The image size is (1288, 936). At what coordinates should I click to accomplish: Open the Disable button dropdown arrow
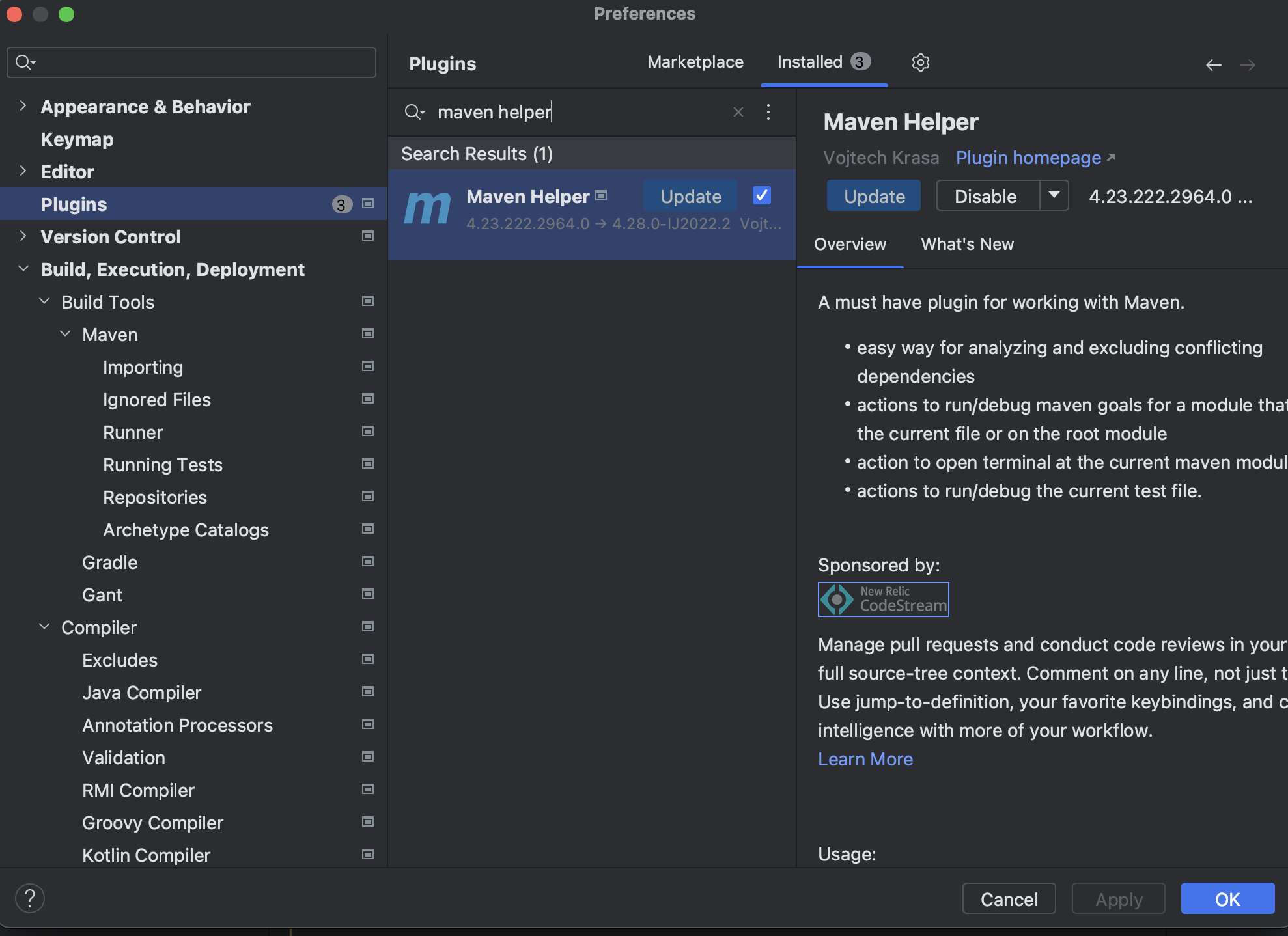click(x=1054, y=195)
